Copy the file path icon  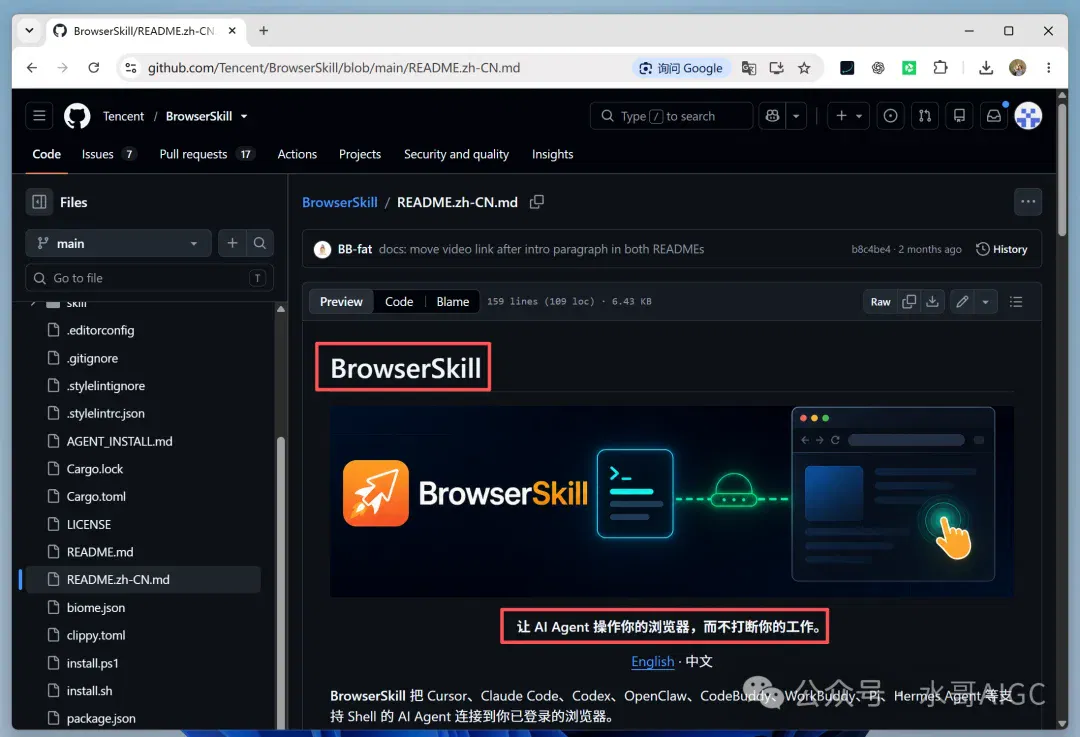pos(537,202)
